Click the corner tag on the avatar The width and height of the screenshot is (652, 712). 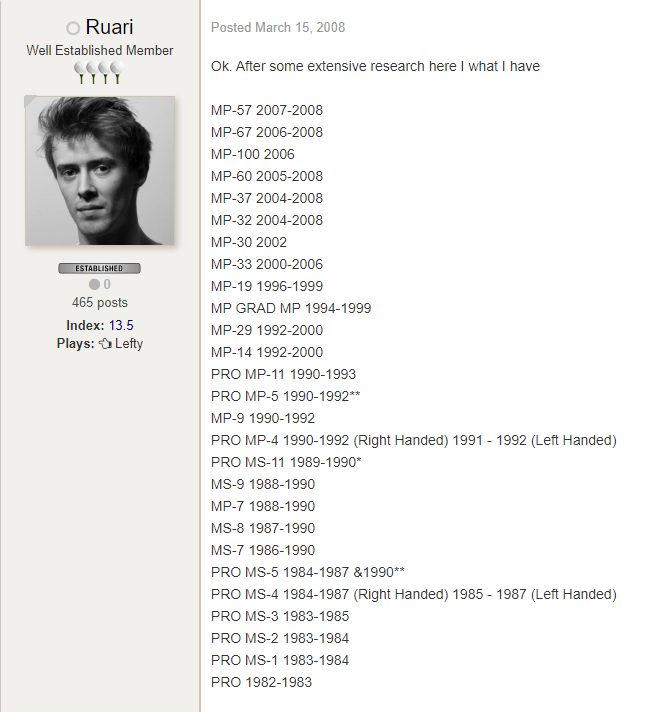[30, 100]
